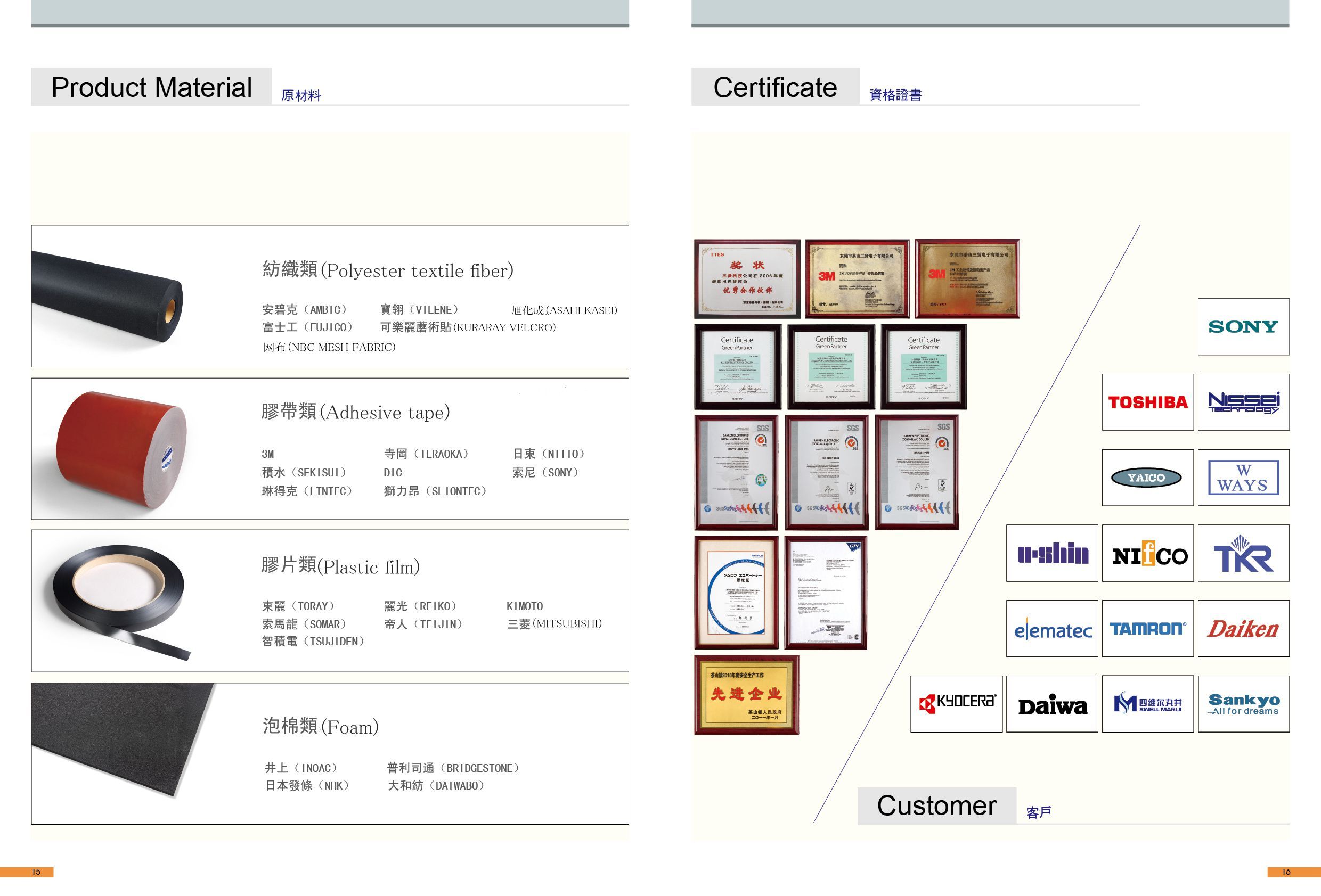Viewport: 1321px width, 896px height.
Task: Click the DIC supplier text
Action: coord(393,473)
